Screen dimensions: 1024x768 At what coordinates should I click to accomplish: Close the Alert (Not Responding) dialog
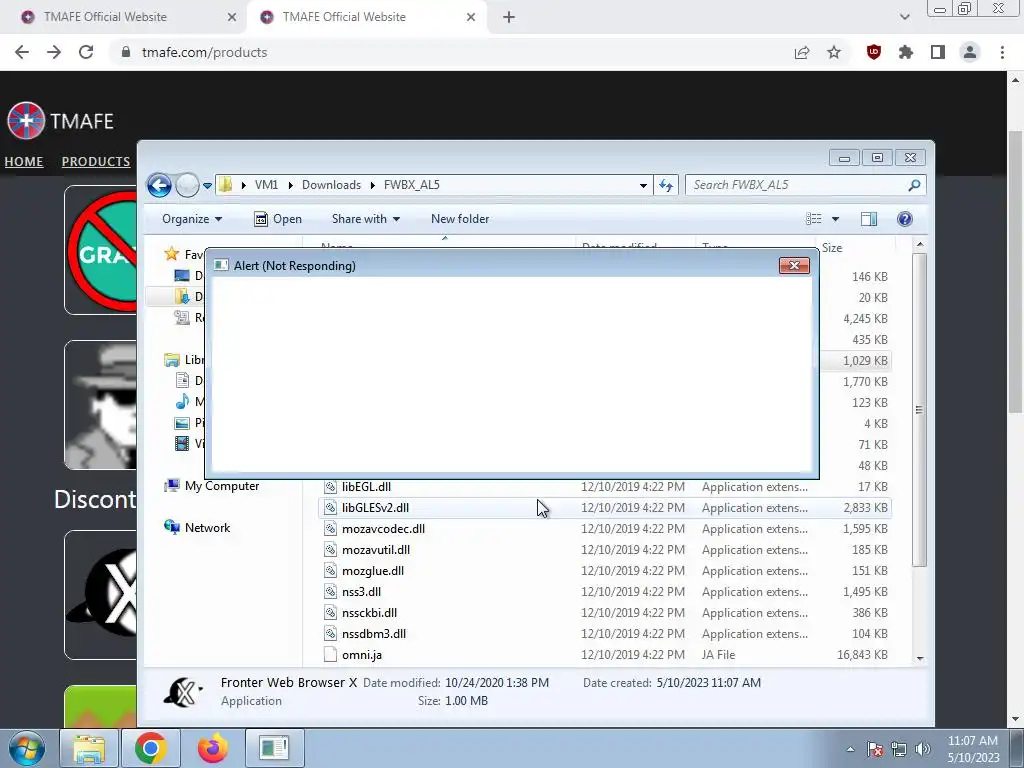794,265
